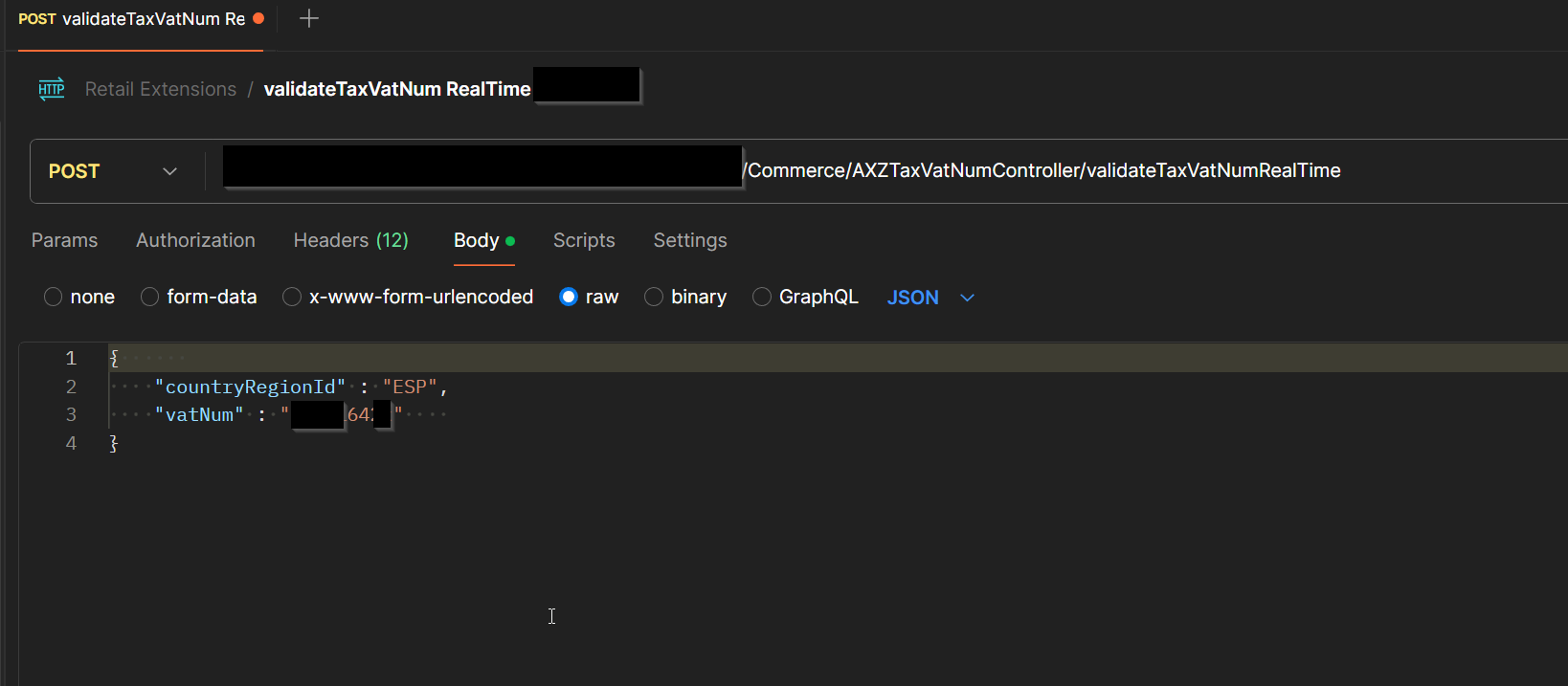
Task: Open the JSON format dropdown
Action: click(930, 298)
